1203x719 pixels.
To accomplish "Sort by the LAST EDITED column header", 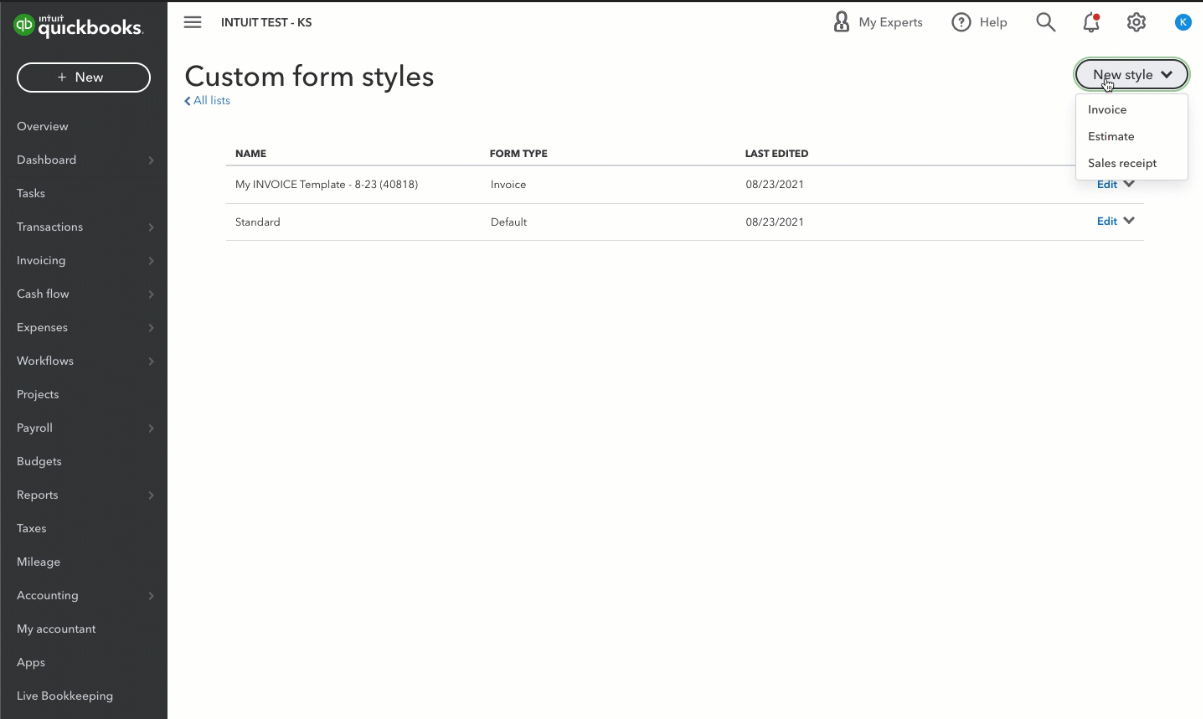I will tap(777, 154).
